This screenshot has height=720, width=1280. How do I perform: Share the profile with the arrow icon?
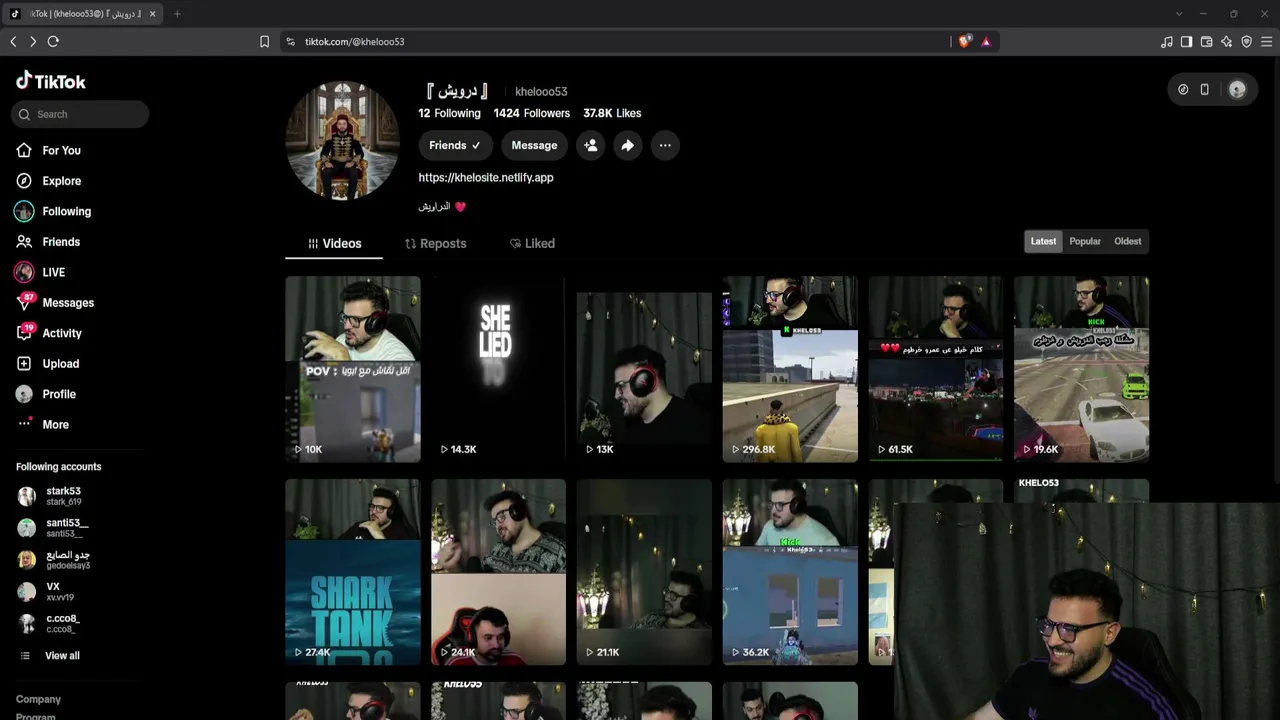coord(627,145)
